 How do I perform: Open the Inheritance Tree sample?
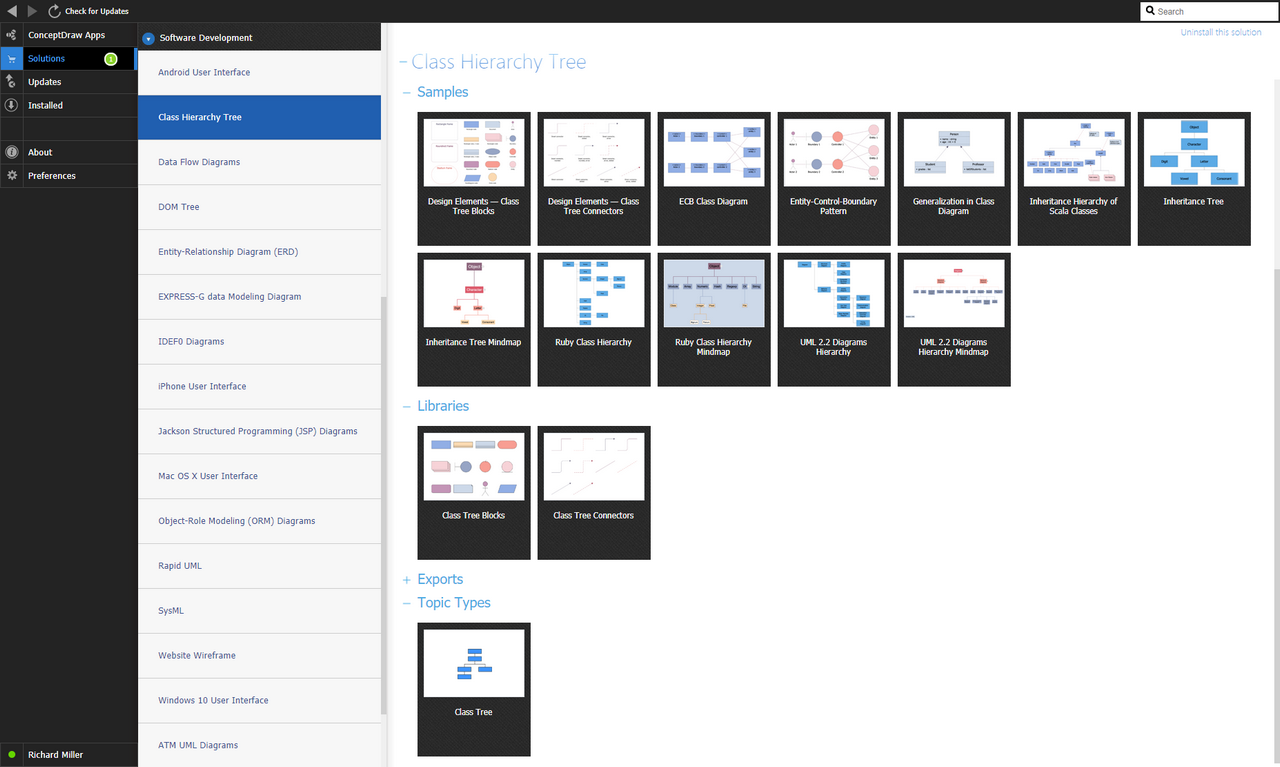click(1194, 179)
